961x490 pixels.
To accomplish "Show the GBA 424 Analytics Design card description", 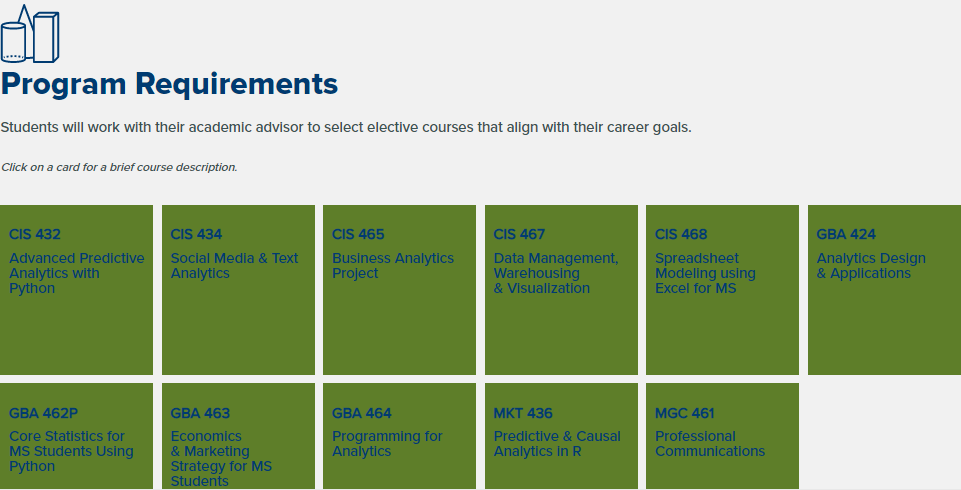I will pyautogui.click(x=884, y=290).
